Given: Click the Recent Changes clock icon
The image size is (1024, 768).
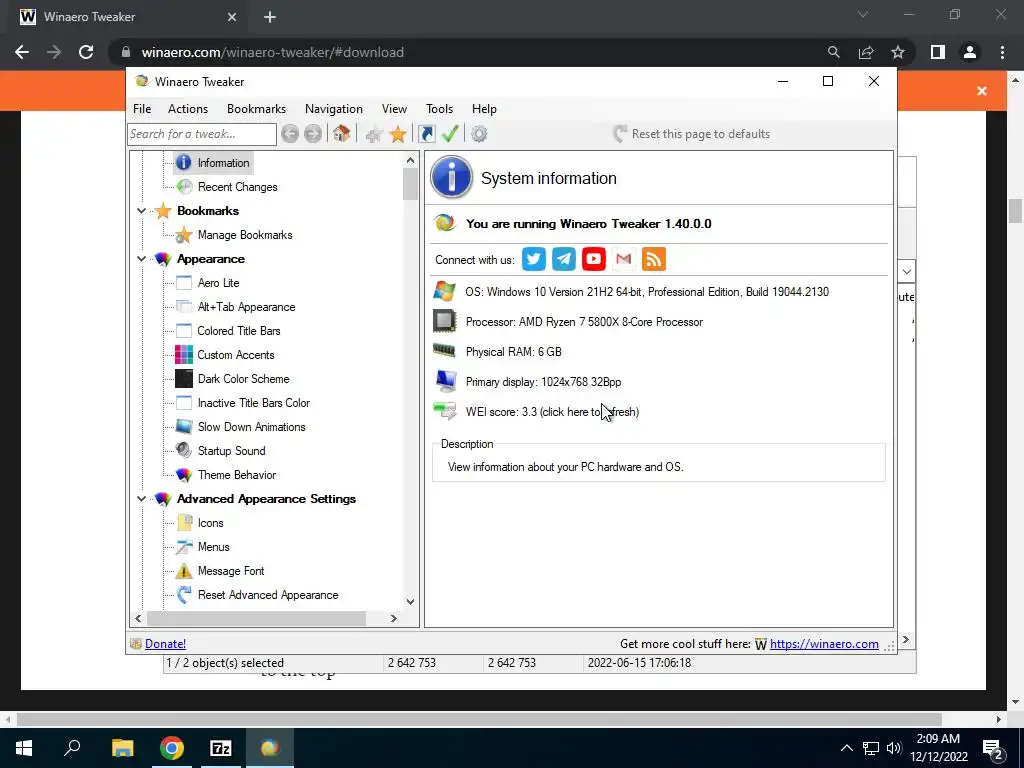Looking at the screenshot, I should tap(184, 187).
